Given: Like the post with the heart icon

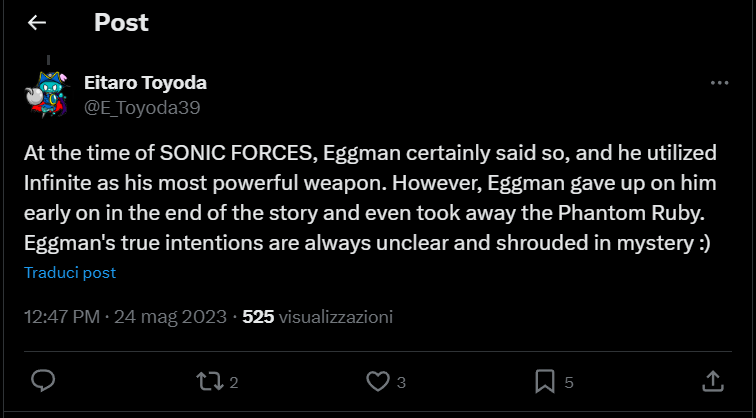Looking at the screenshot, I should click(377, 380).
